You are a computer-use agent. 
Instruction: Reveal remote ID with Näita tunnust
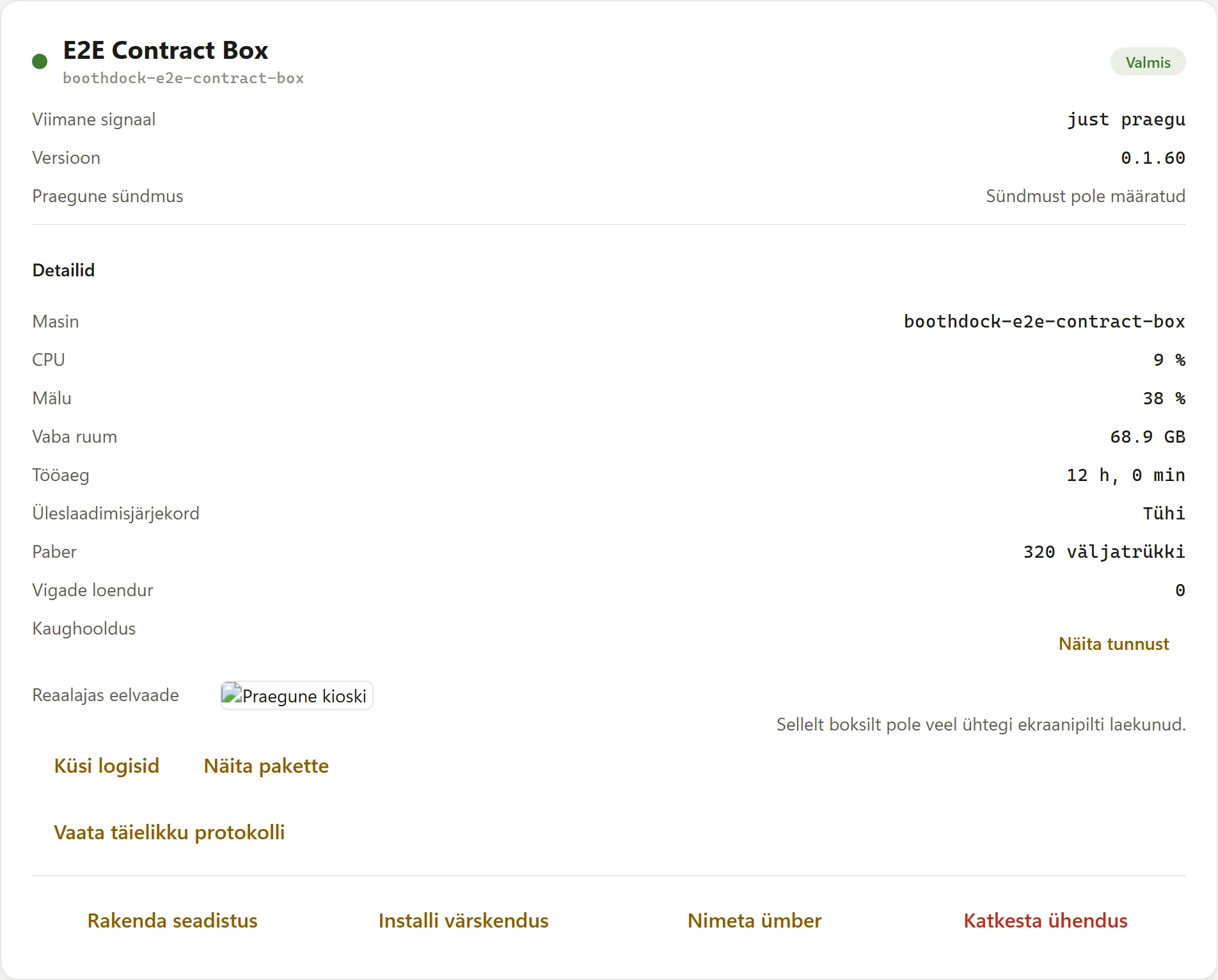tap(1114, 644)
